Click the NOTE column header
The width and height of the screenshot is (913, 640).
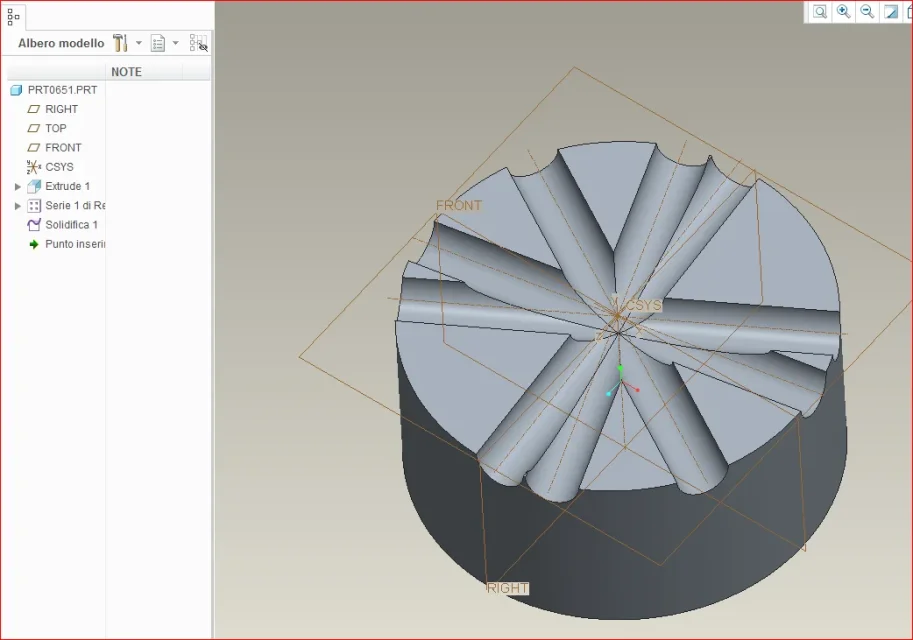126,72
